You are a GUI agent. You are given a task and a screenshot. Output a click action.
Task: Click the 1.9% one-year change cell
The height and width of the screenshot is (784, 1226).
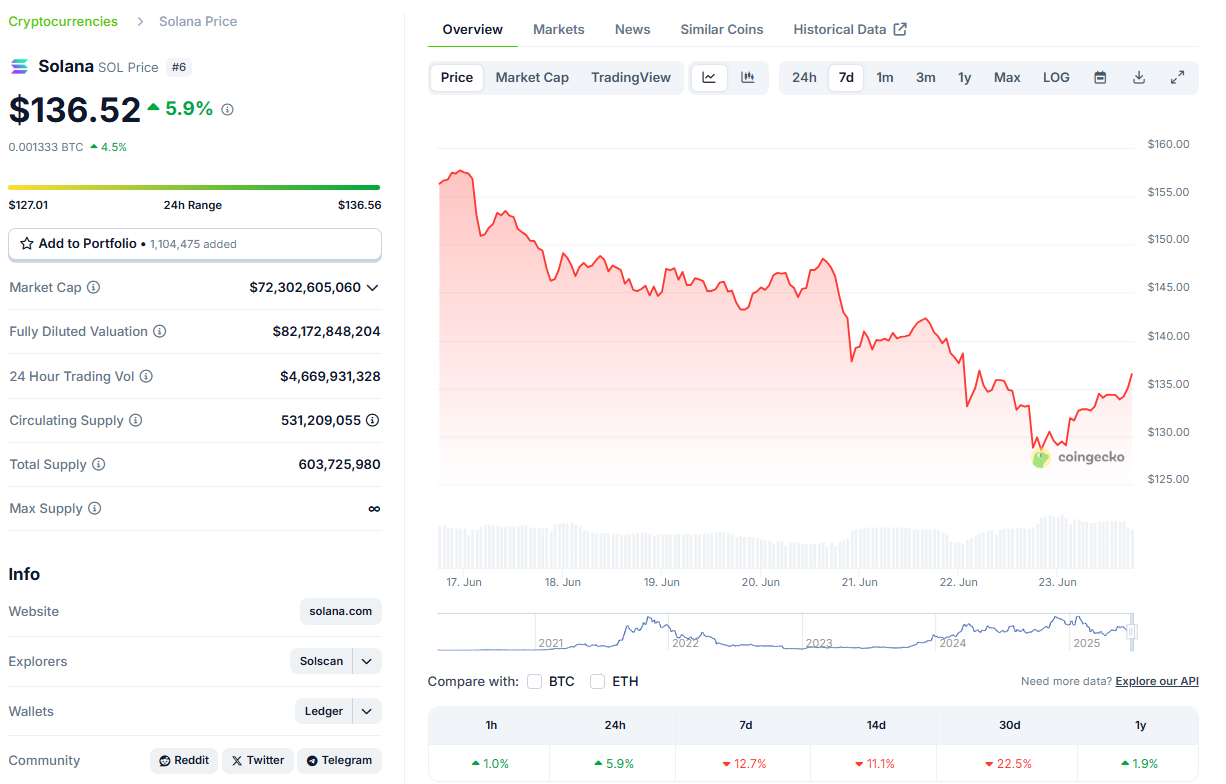[1139, 764]
